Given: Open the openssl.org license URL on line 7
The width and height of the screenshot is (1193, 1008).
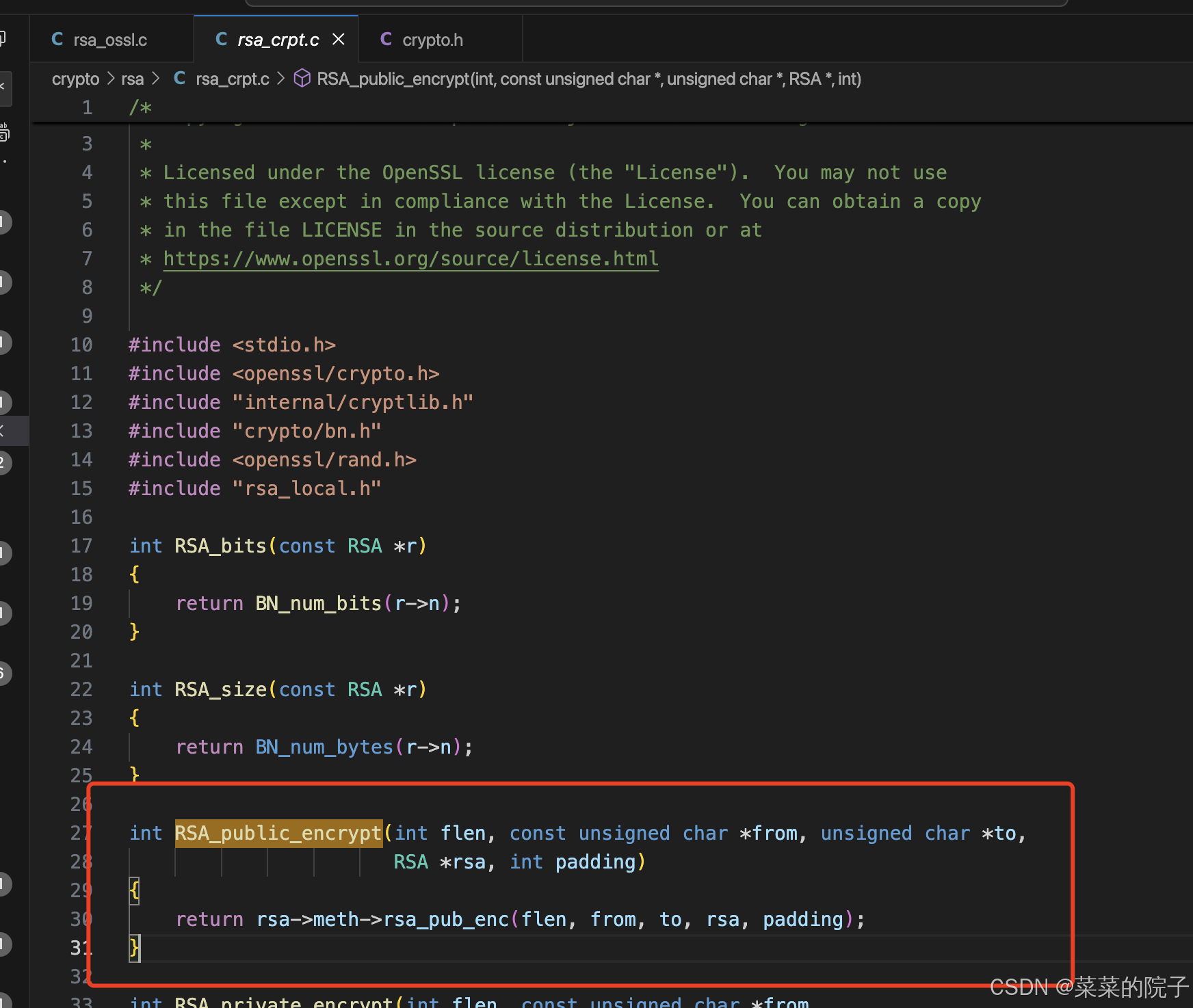Looking at the screenshot, I should point(410,258).
